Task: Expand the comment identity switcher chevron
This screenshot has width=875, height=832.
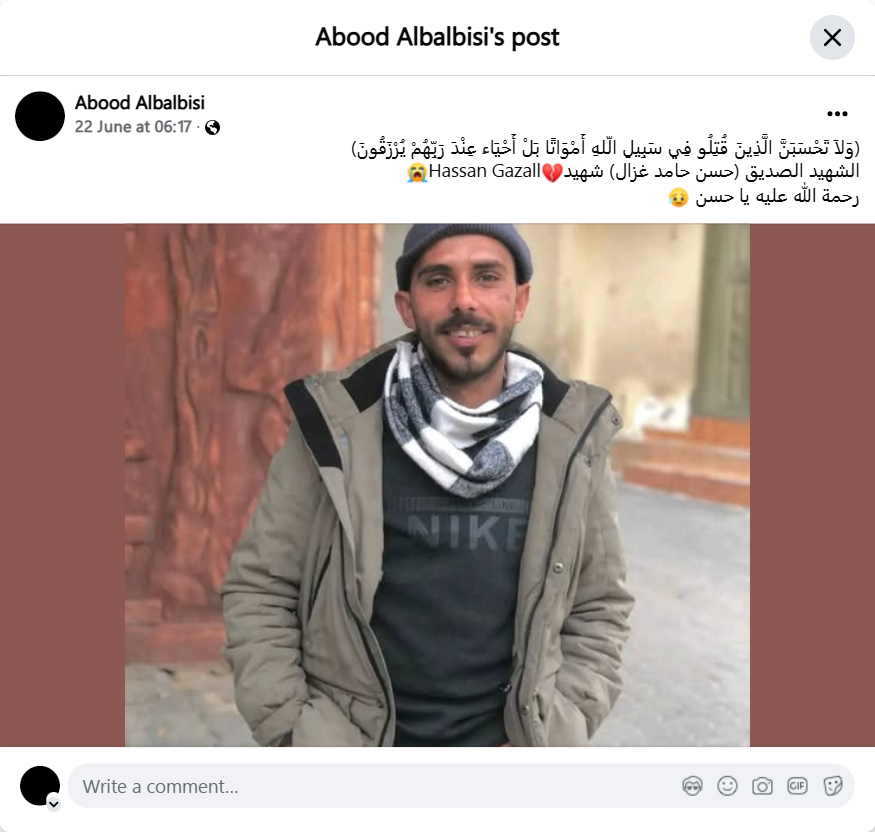Action: (x=54, y=804)
